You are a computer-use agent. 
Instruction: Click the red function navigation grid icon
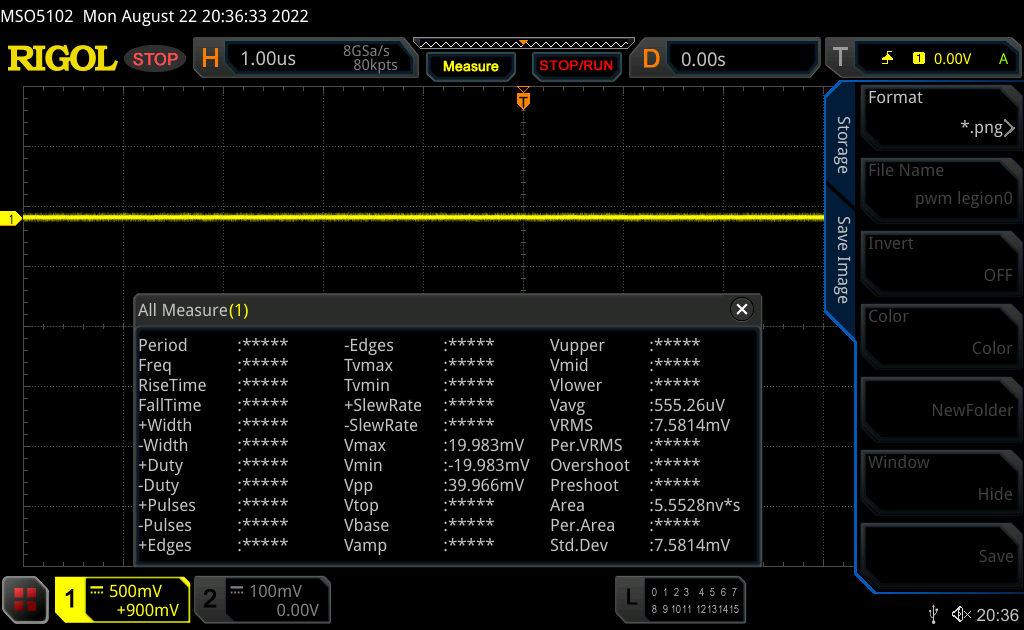[25, 599]
